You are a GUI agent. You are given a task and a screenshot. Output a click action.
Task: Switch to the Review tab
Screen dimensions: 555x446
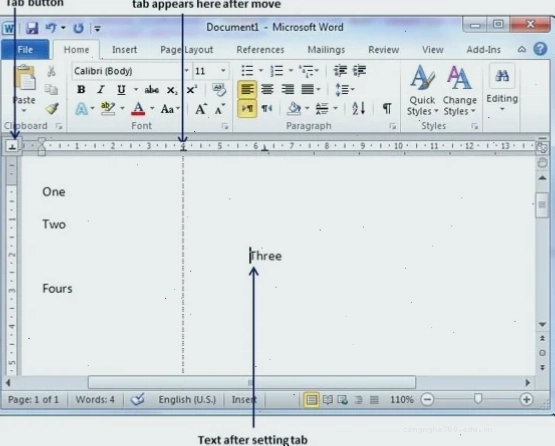pos(383,50)
